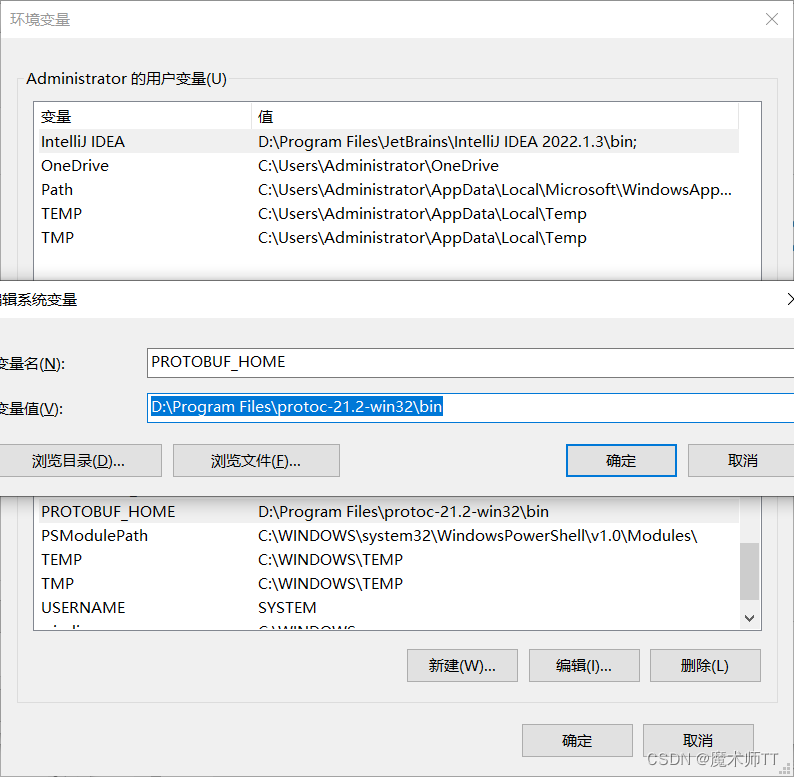Click 新建(W)... system variable button
This screenshot has height=777, width=794.
point(462,666)
